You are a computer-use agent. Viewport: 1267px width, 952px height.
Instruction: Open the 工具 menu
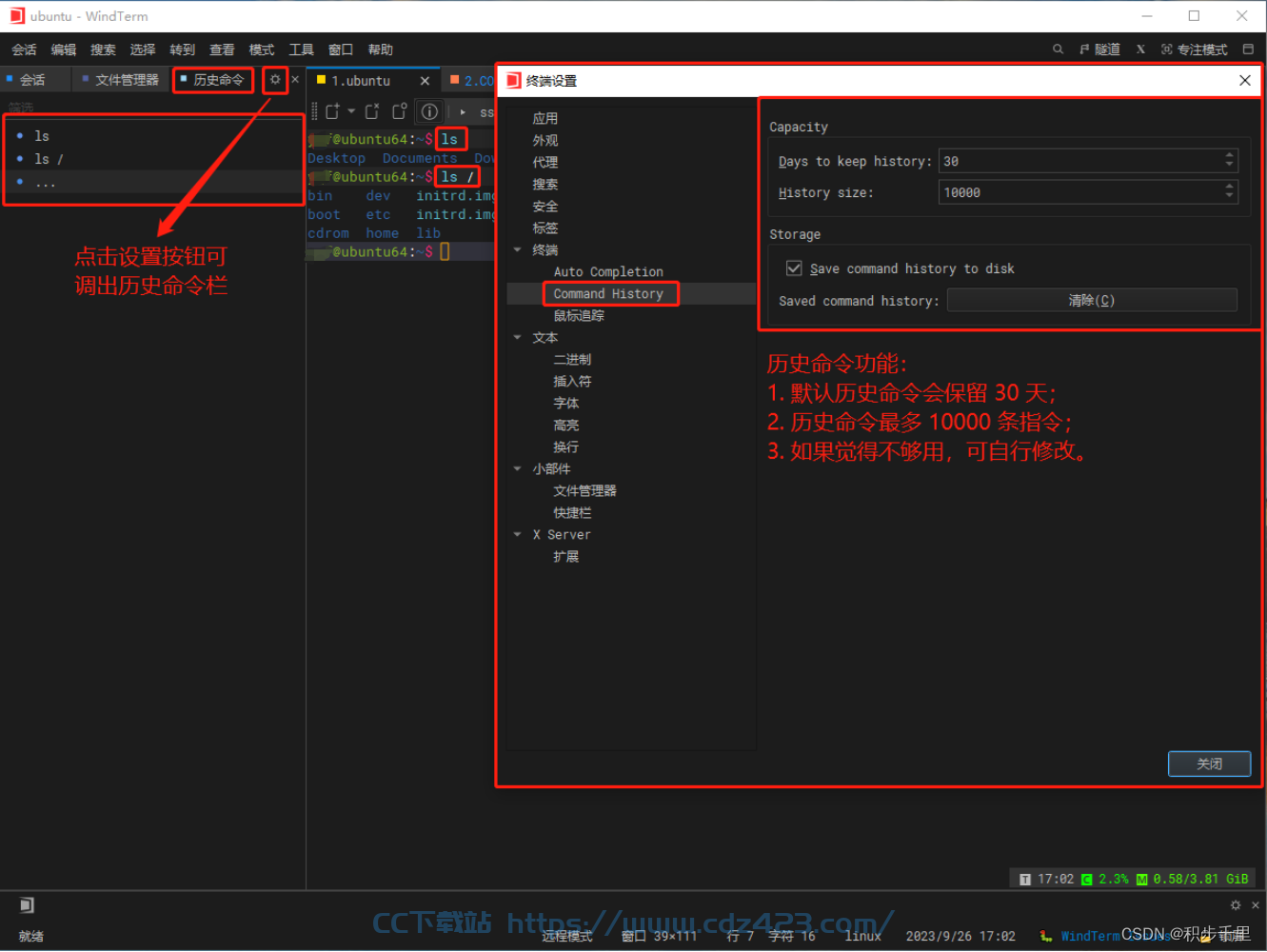(x=301, y=50)
